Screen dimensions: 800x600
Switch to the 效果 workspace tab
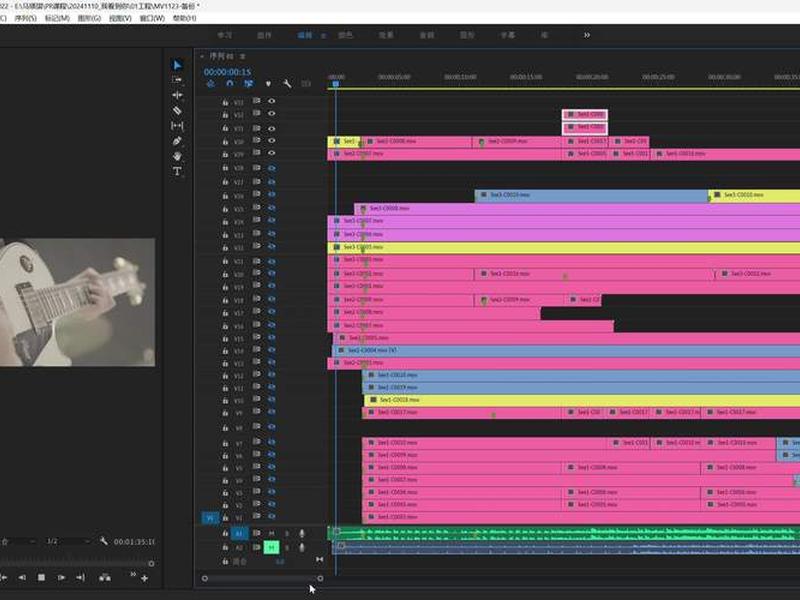click(386, 35)
